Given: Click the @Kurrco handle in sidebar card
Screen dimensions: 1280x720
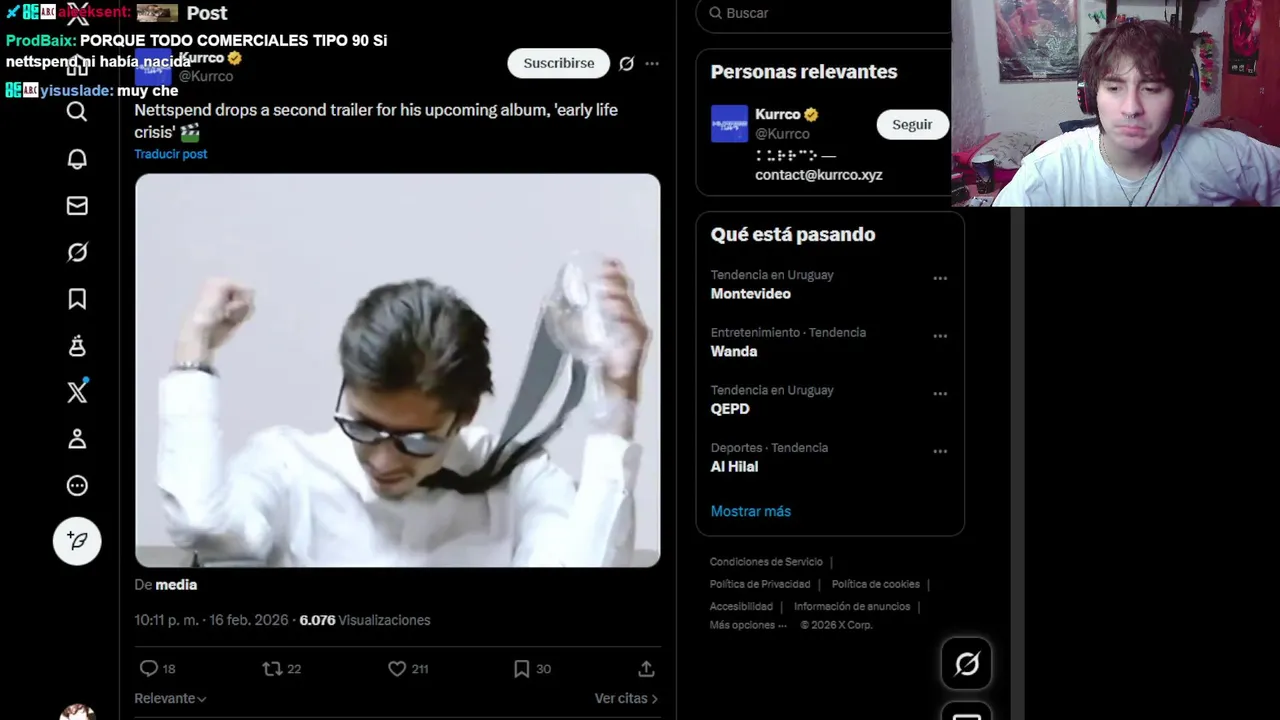Looking at the screenshot, I should [x=782, y=134].
